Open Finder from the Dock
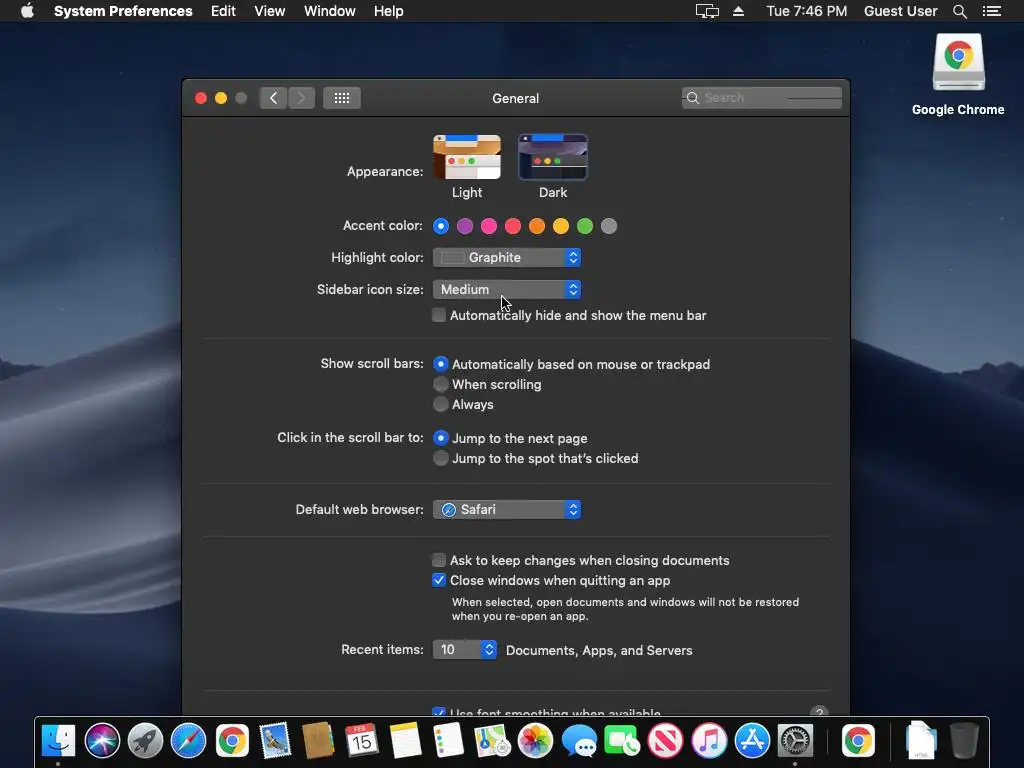This screenshot has width=1024, height=768. [x=58, y=741]
